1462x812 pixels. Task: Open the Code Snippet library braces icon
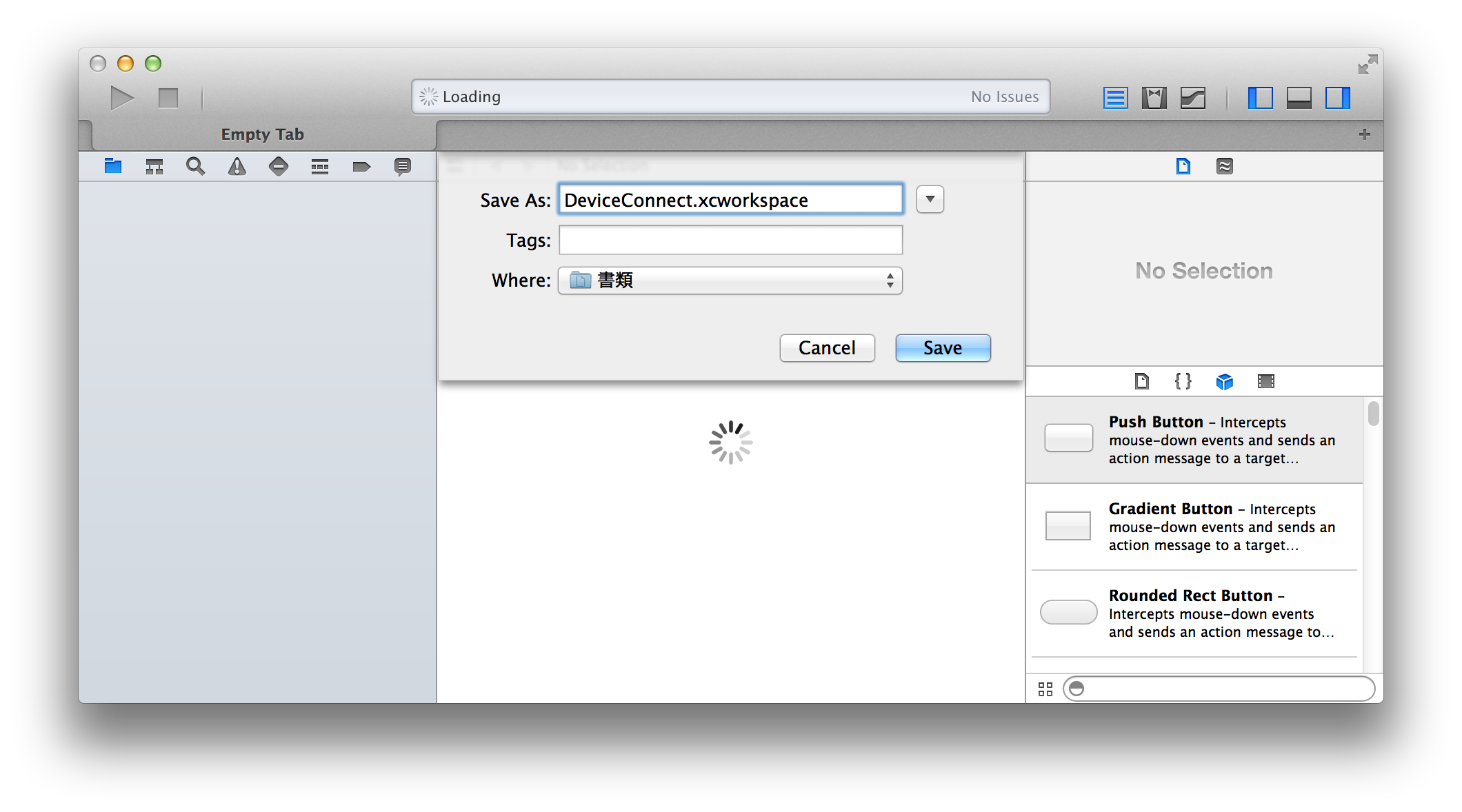click(1183, 381)
